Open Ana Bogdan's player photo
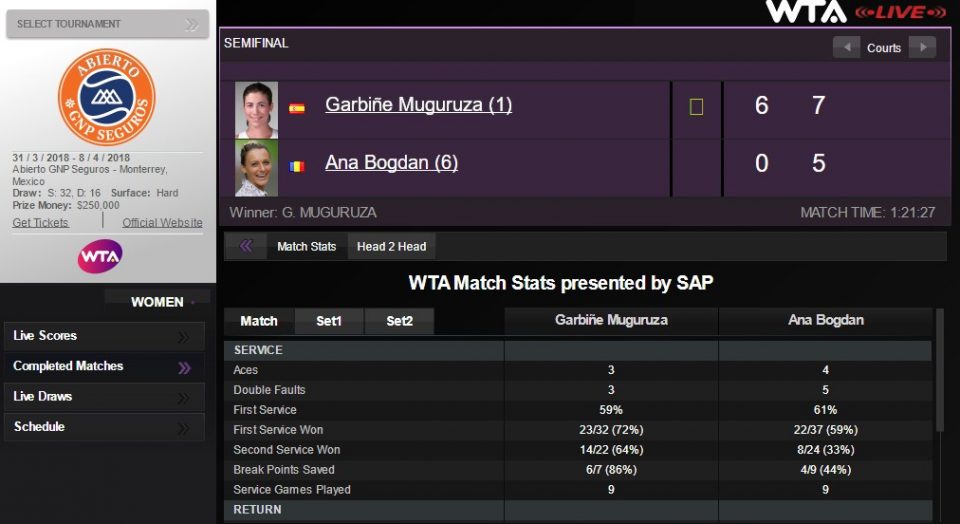960x524 pixels. pos(256,168)
